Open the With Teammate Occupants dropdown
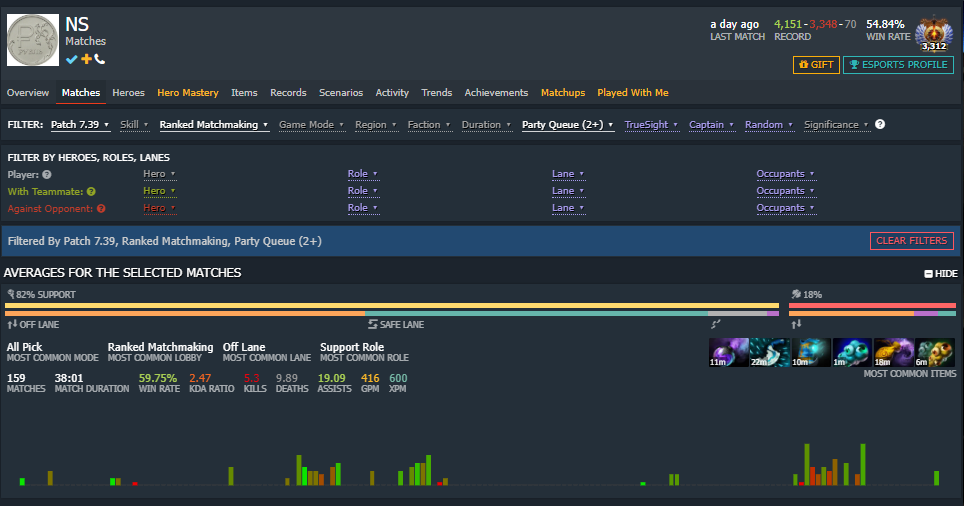The width and height of the screenshot is (964, 506). coord(786,191)
